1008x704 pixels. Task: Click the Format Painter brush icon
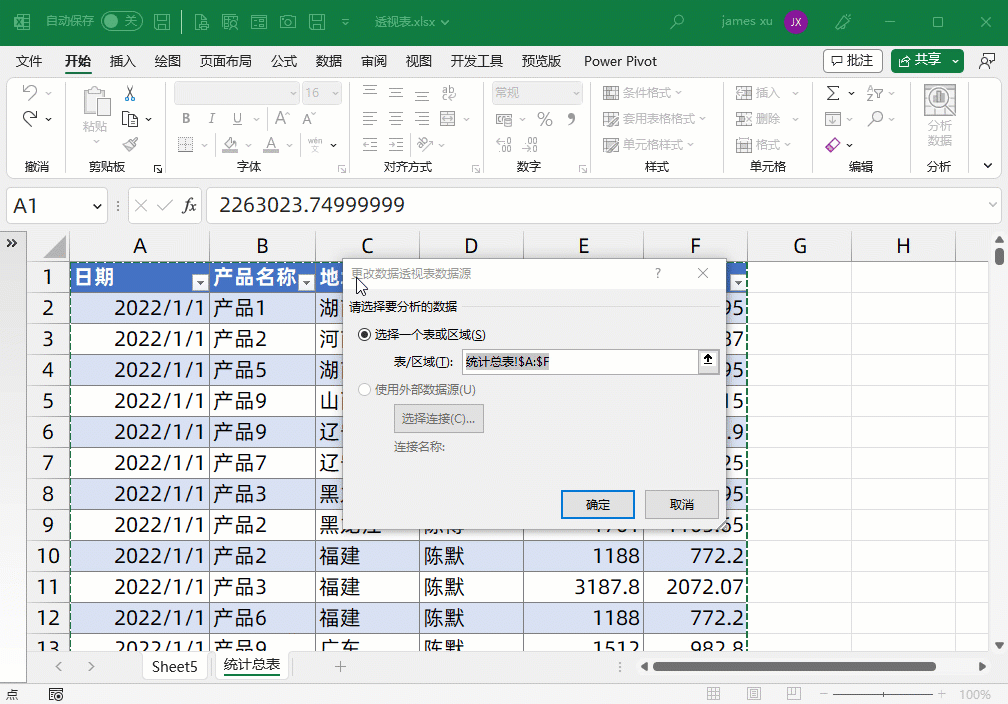[x=130, y=144]
